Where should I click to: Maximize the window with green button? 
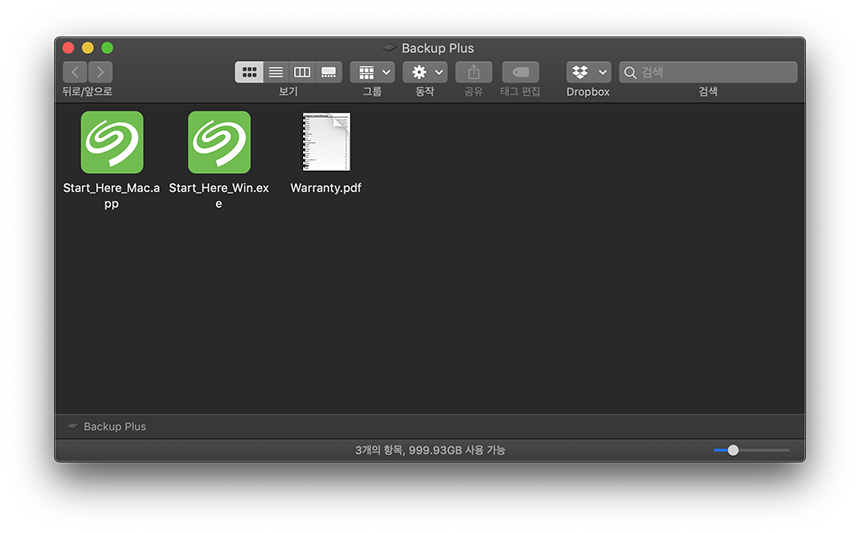(108, 48)
